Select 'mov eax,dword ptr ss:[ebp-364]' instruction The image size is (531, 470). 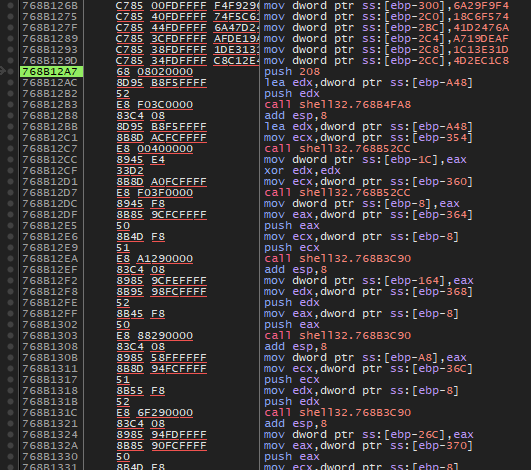(x=368, y=215)
